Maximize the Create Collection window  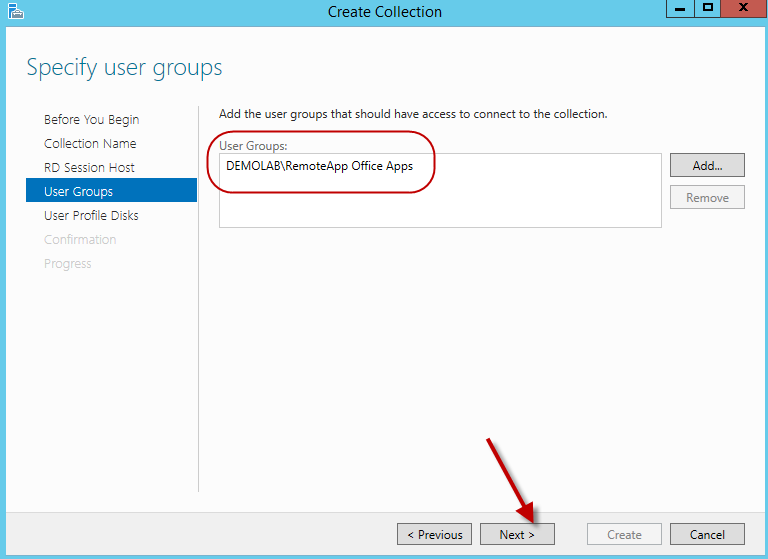(708, 9)
